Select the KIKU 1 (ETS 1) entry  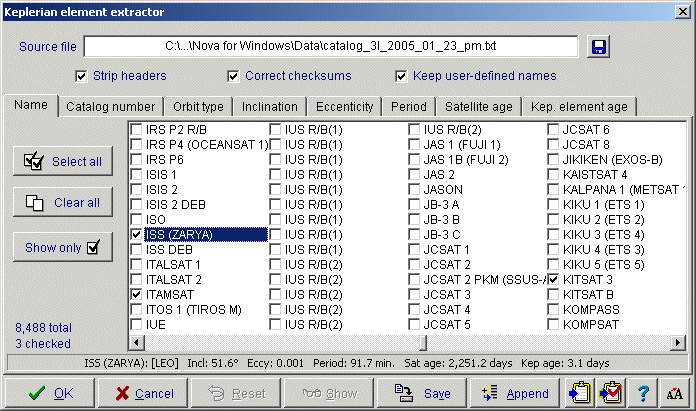[604, 205]
